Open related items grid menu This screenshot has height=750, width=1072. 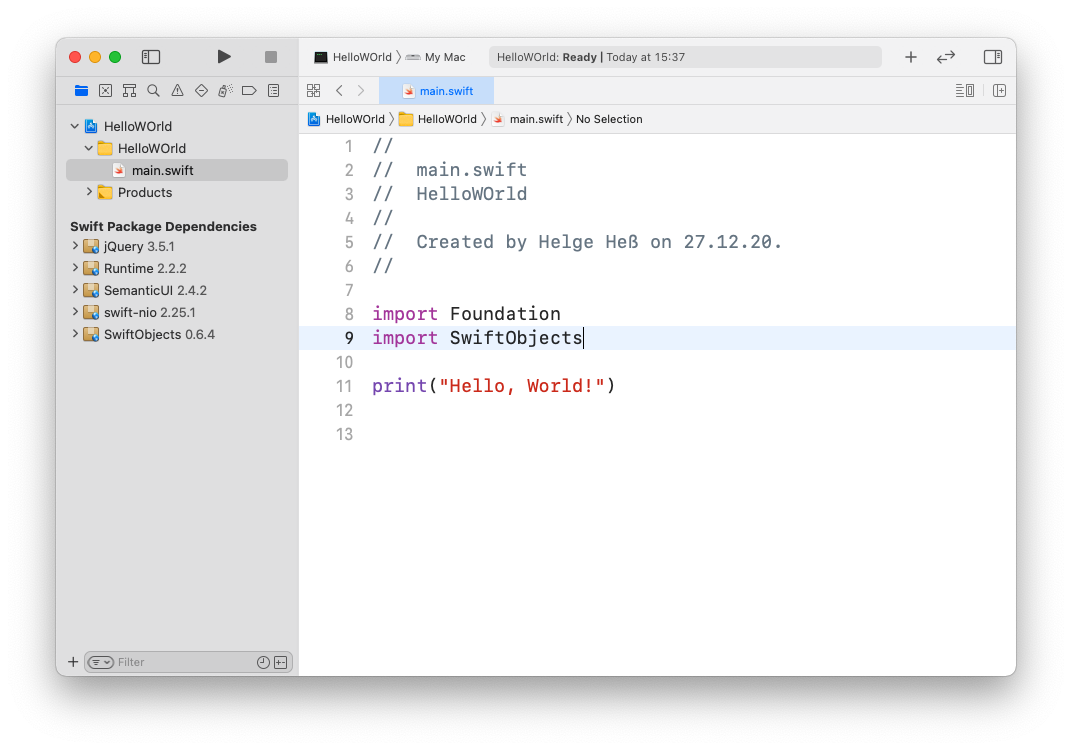click(x=313, y=90)
